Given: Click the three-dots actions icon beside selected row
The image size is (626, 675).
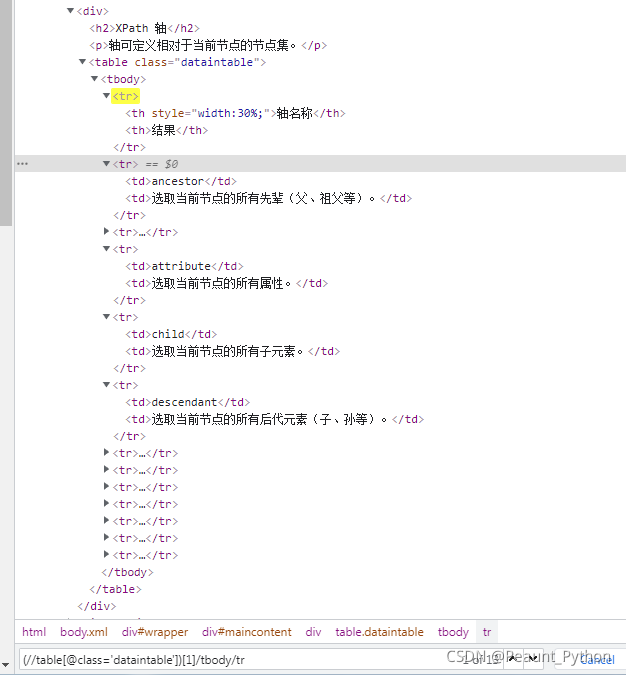Looking at the screenshot, I should tap(22, 164).
